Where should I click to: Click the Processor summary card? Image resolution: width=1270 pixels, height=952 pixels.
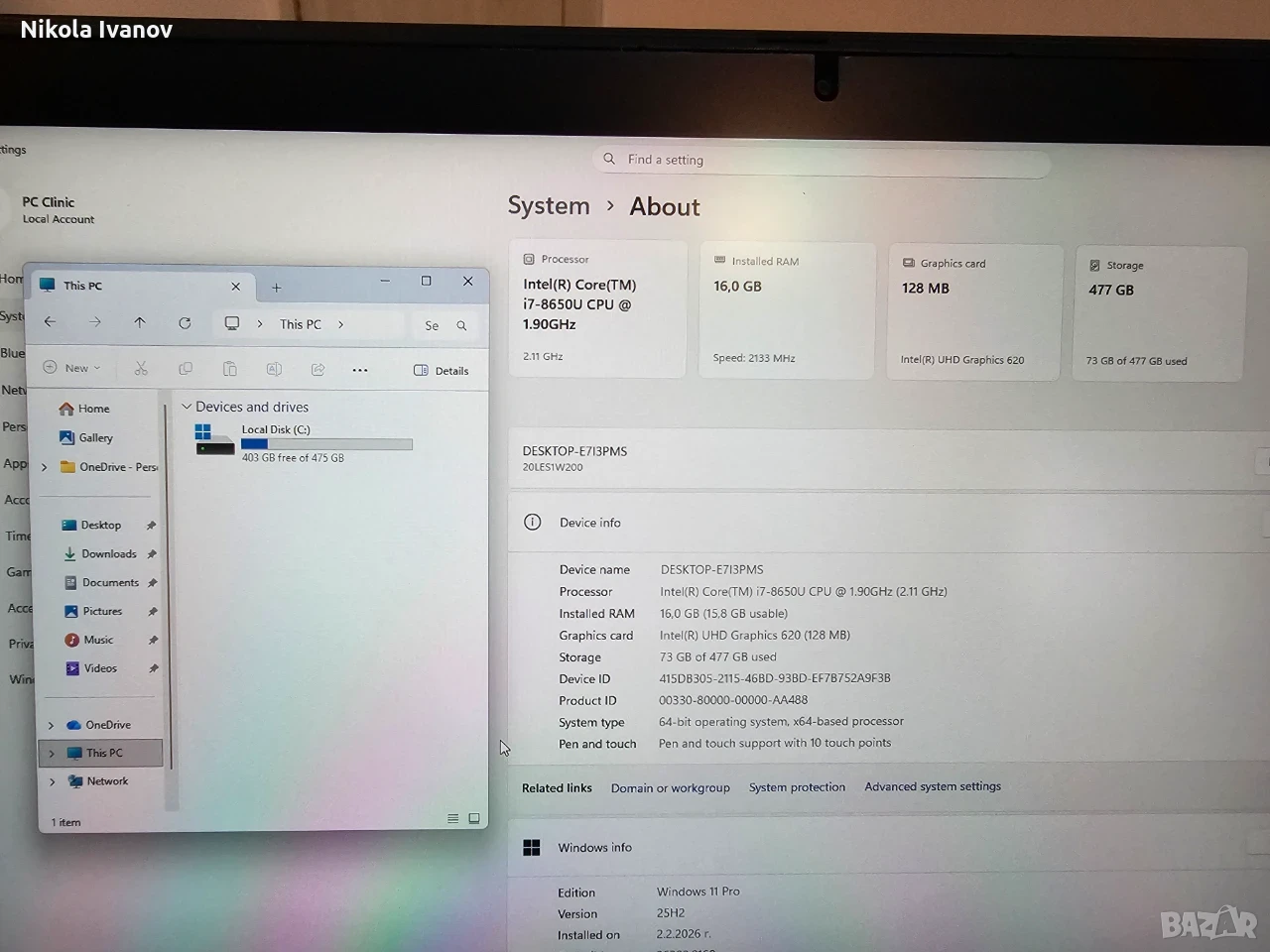(x=597, y=308)
